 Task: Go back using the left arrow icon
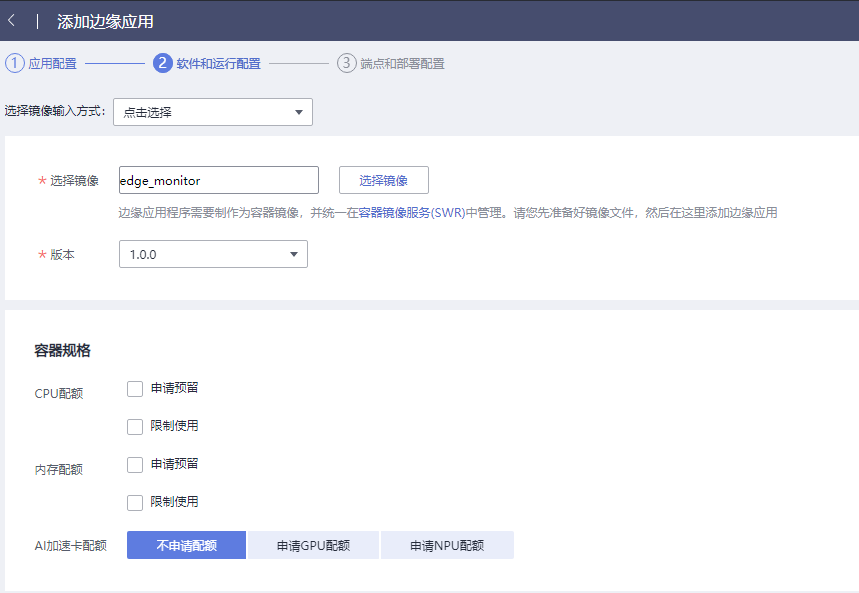click(x=12, y=21)
